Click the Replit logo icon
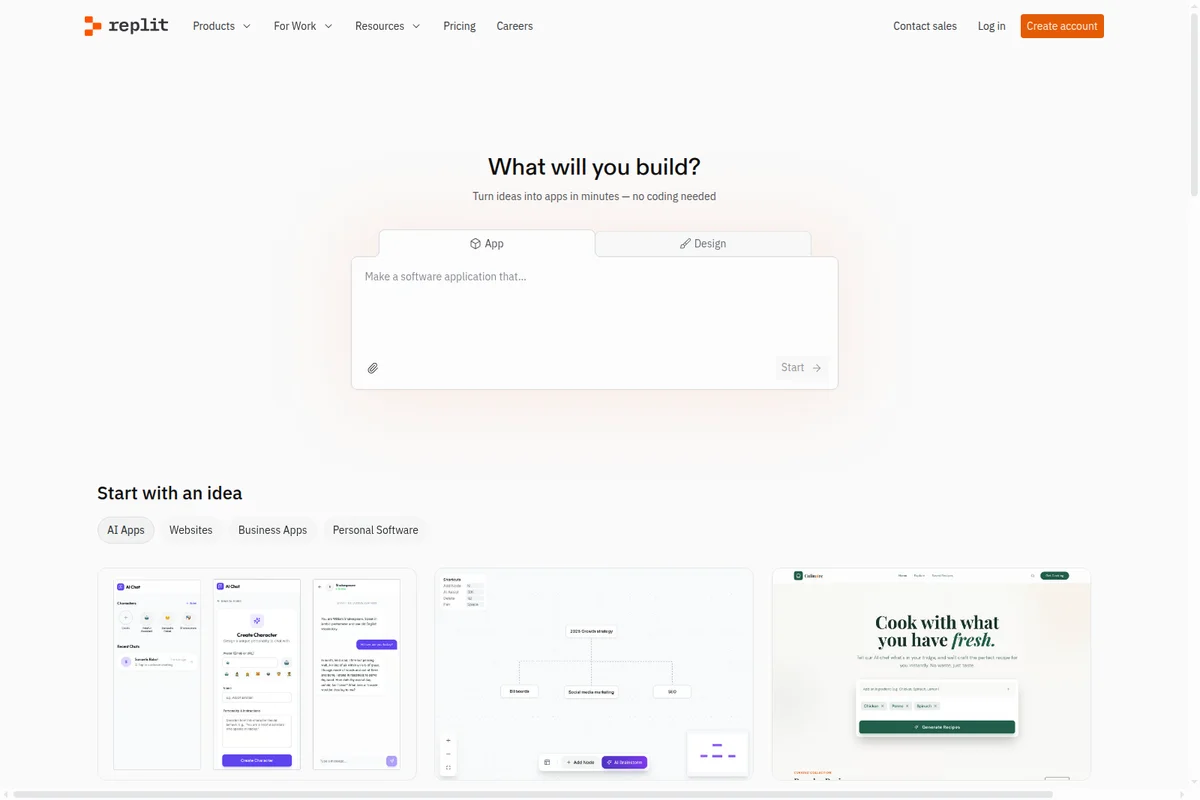The image size is (1200, 800). [93, 26]
